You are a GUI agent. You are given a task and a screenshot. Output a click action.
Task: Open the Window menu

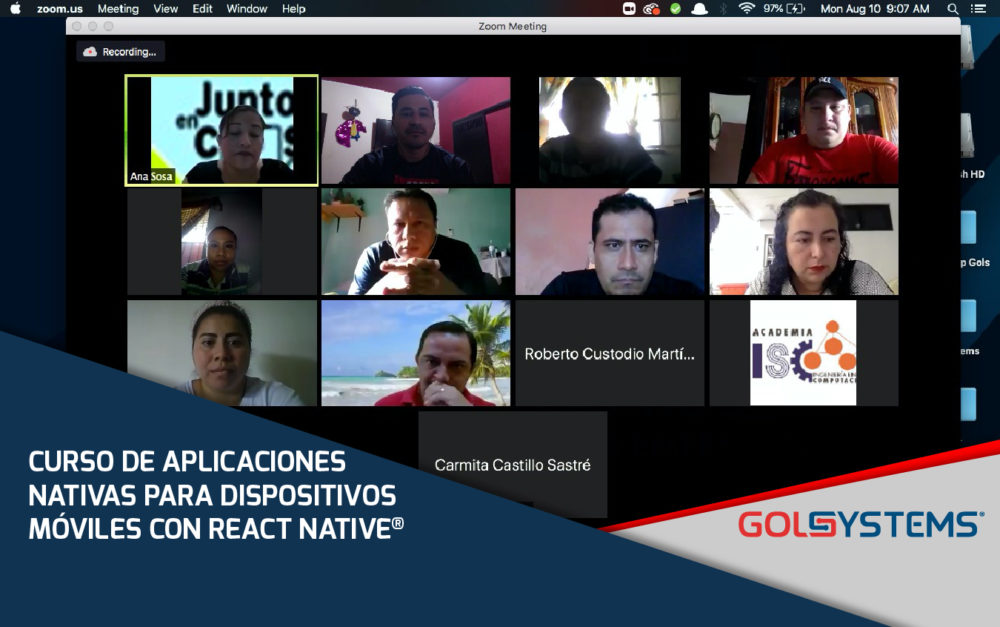click(x=247, y=9)
